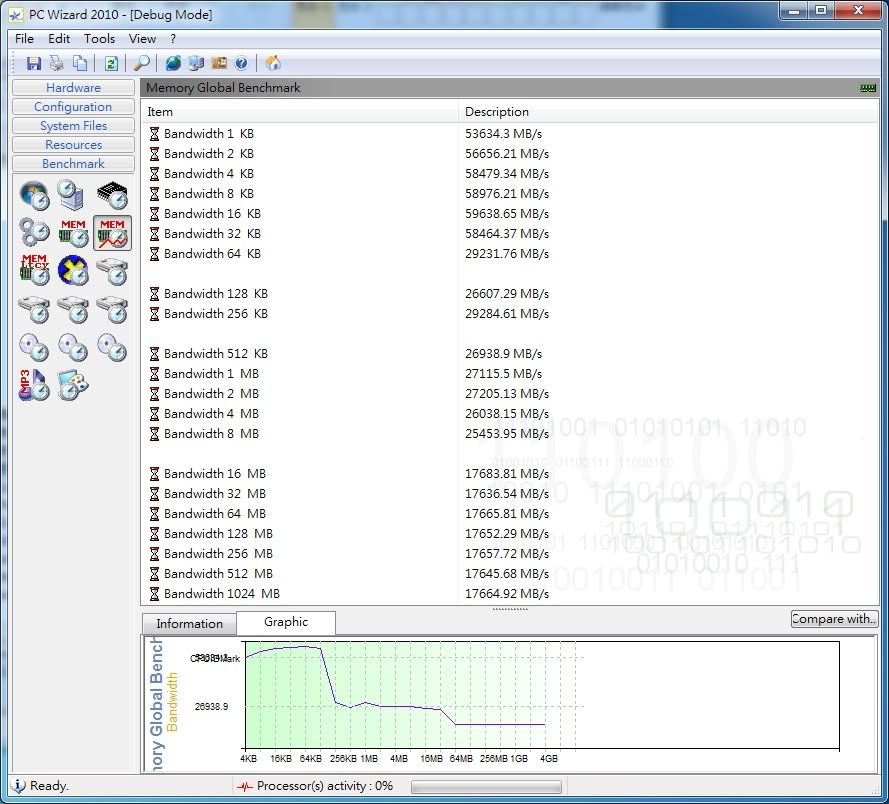889x804 pixels.
Task: Select the gears benchmark icon
Action: (35, 232)
